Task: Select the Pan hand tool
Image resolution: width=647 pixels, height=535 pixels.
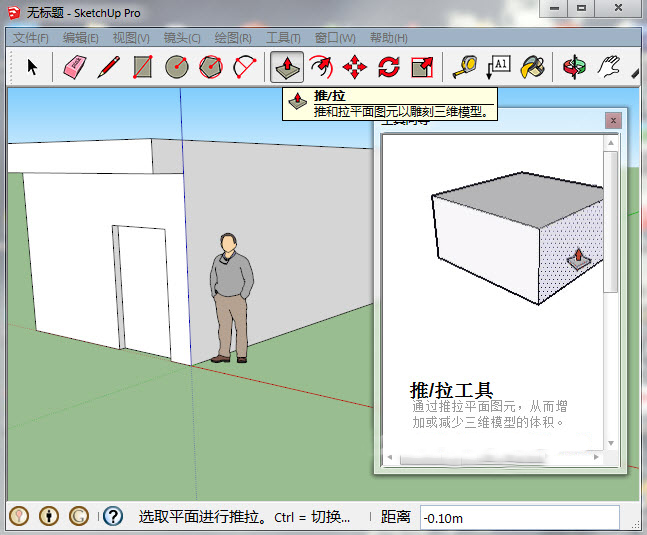Action: point(609,67)
